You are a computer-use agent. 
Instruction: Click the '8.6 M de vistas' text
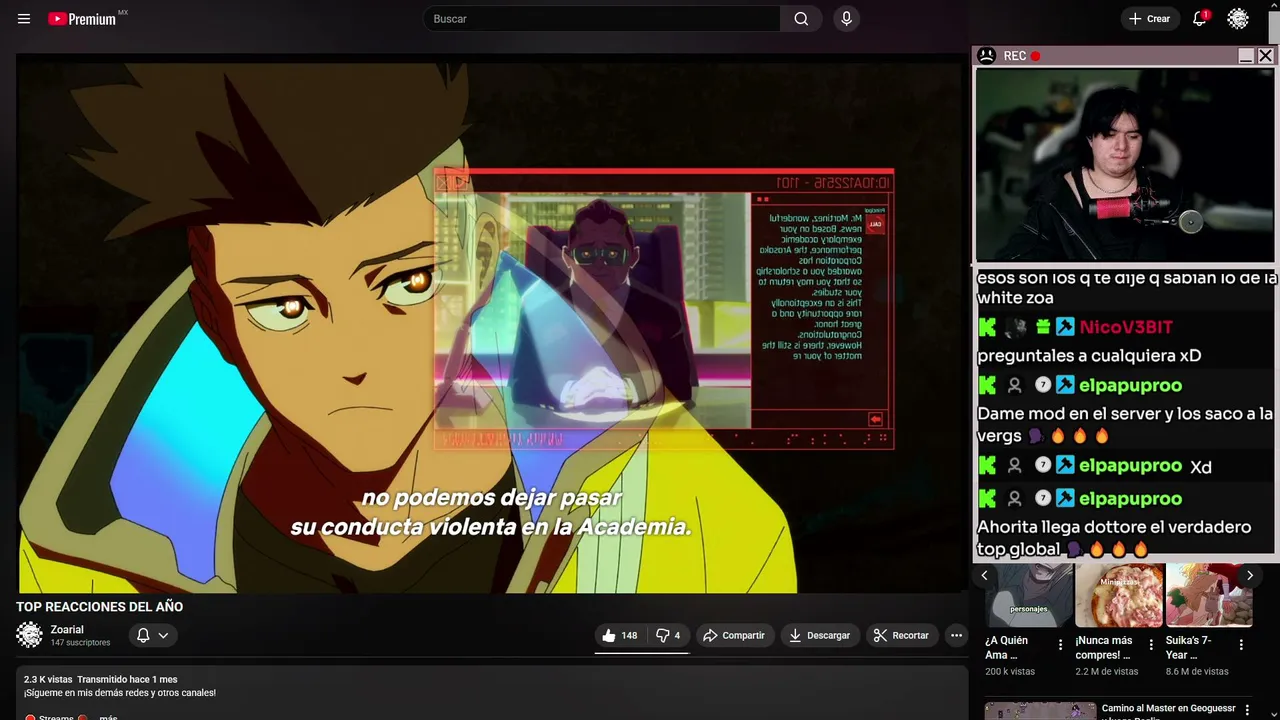point(1197,672)
